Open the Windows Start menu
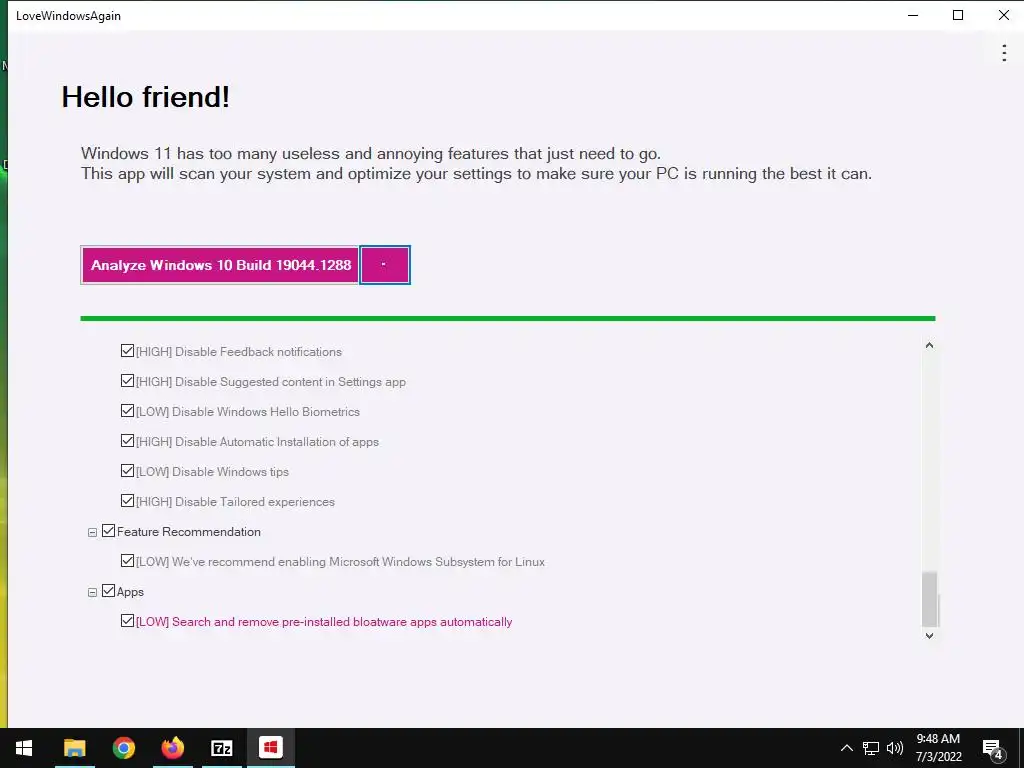 [x=24, y=748]
